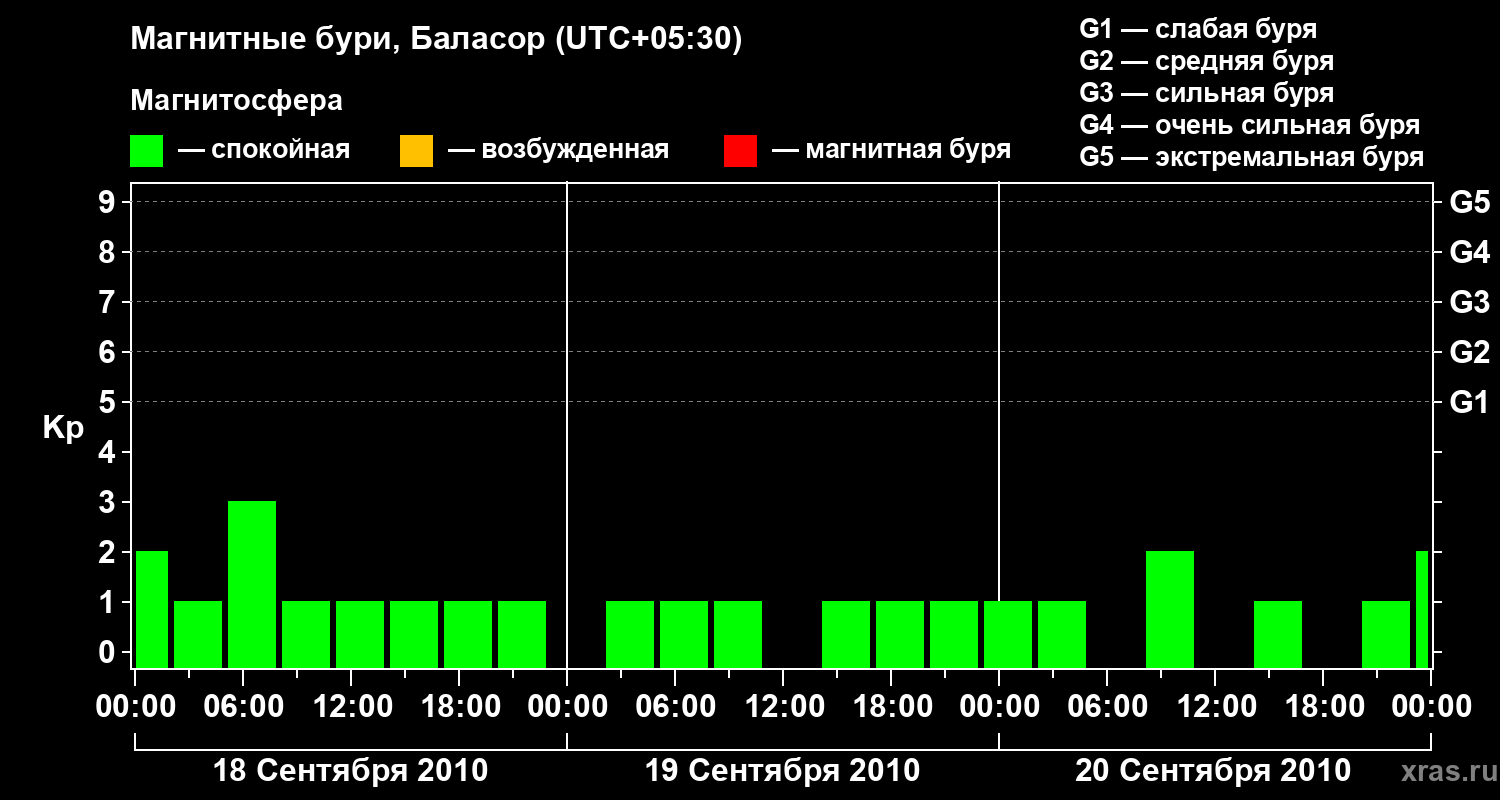Click the wide Kp 2 bar on 20 September
Screen dimensions: 1500x800
(x=1170, y=609)
